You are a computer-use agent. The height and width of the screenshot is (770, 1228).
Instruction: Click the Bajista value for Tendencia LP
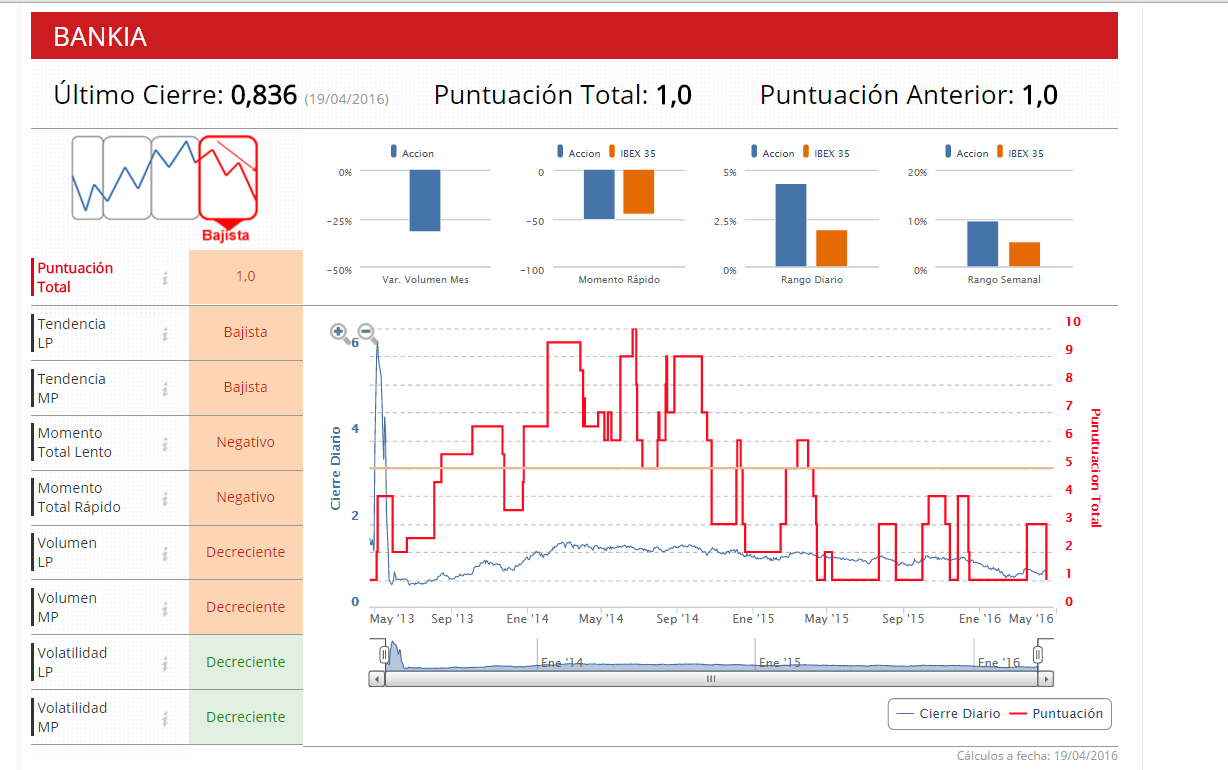245,333
